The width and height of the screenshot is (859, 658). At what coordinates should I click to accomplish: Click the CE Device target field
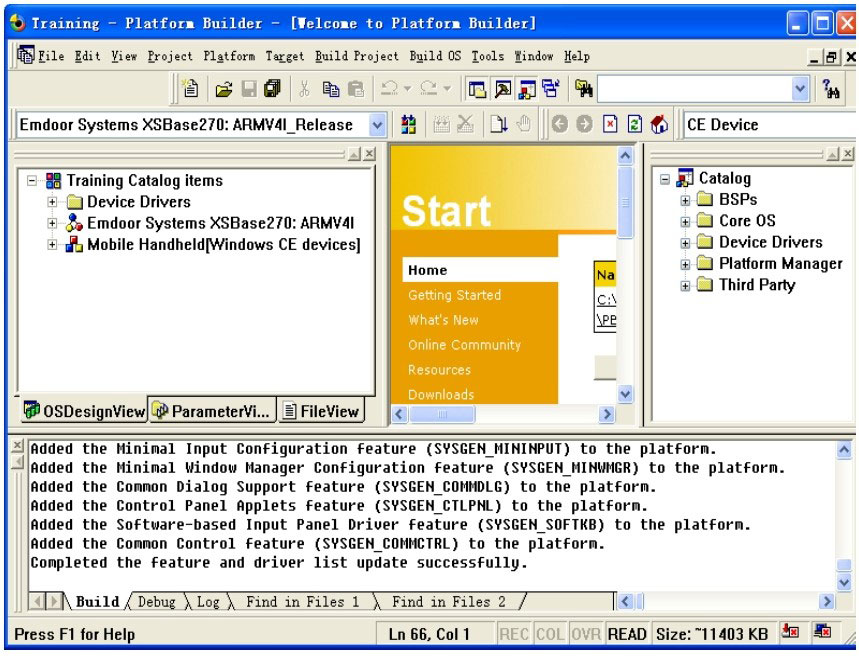769,125
